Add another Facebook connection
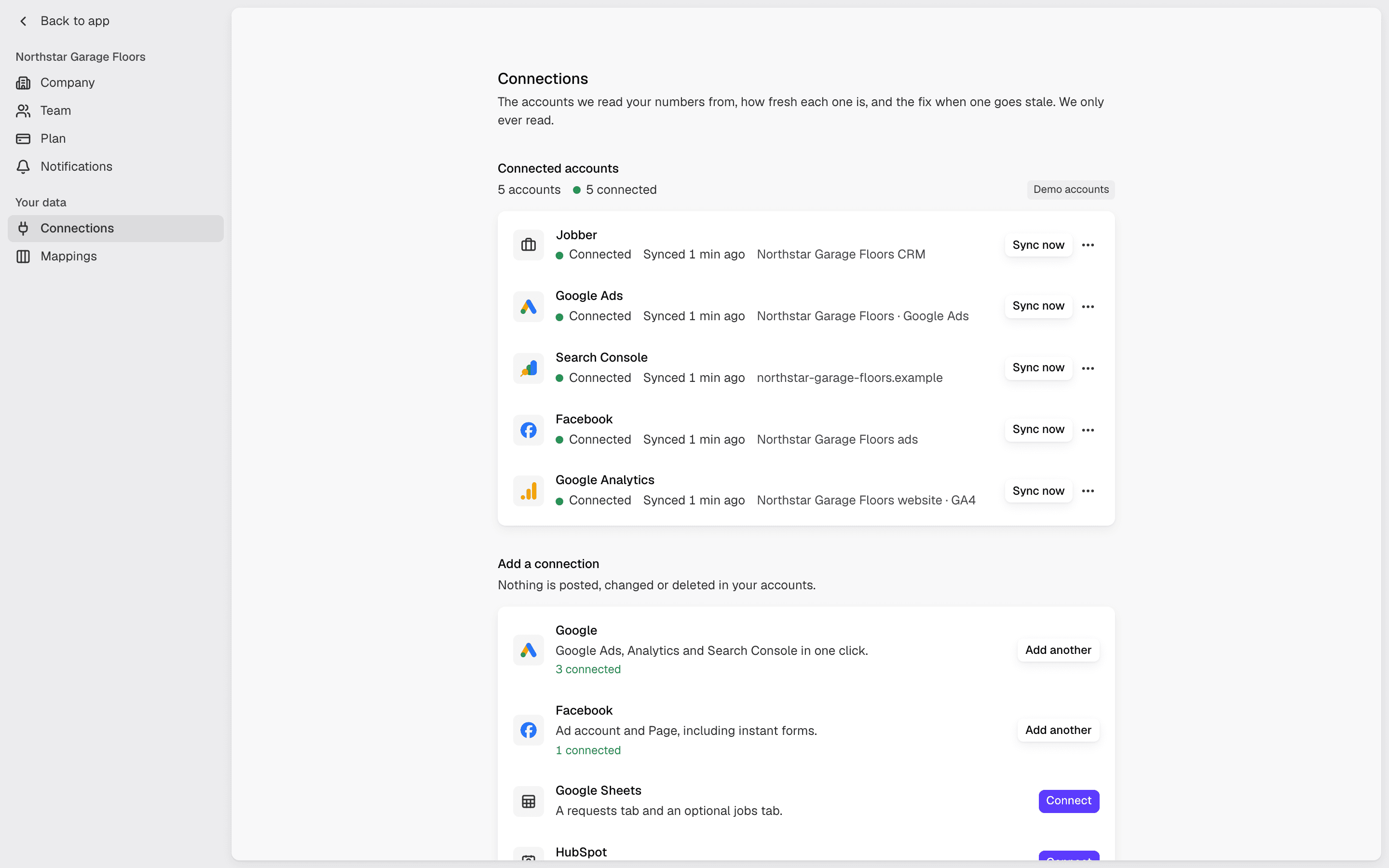1389x868 pixels. tap(1059, 730)
